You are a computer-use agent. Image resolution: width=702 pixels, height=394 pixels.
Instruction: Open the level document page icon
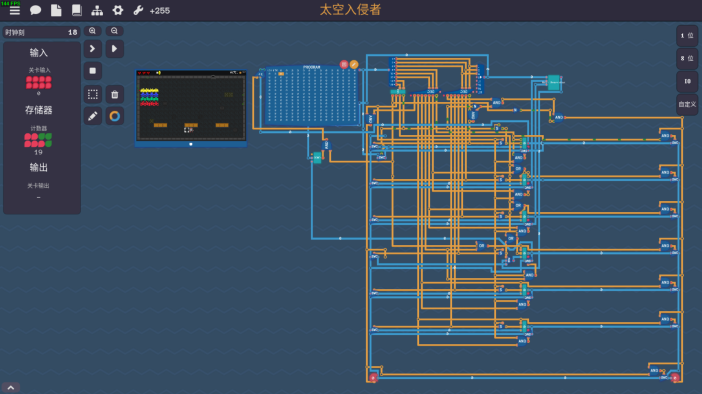click(x=56, y=10)
